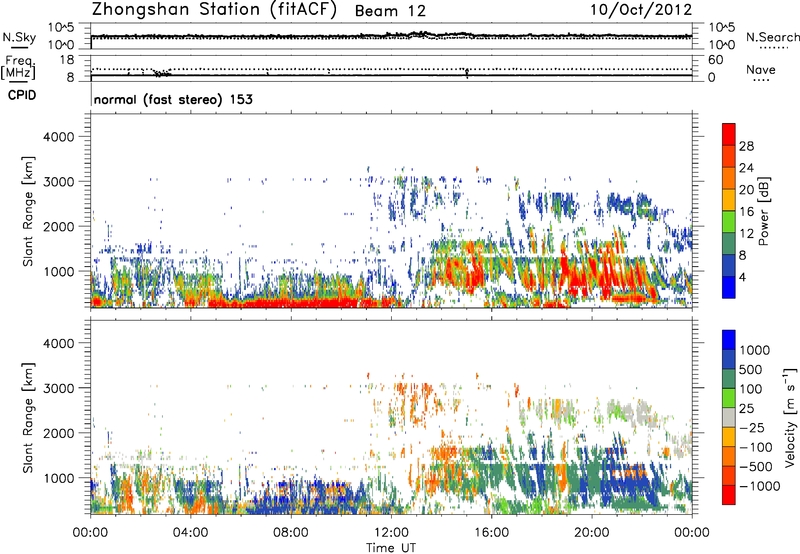Click "Slant Range [km]" label of velocity panel
This screenshot has width=800, height=554.
point(28,418)
